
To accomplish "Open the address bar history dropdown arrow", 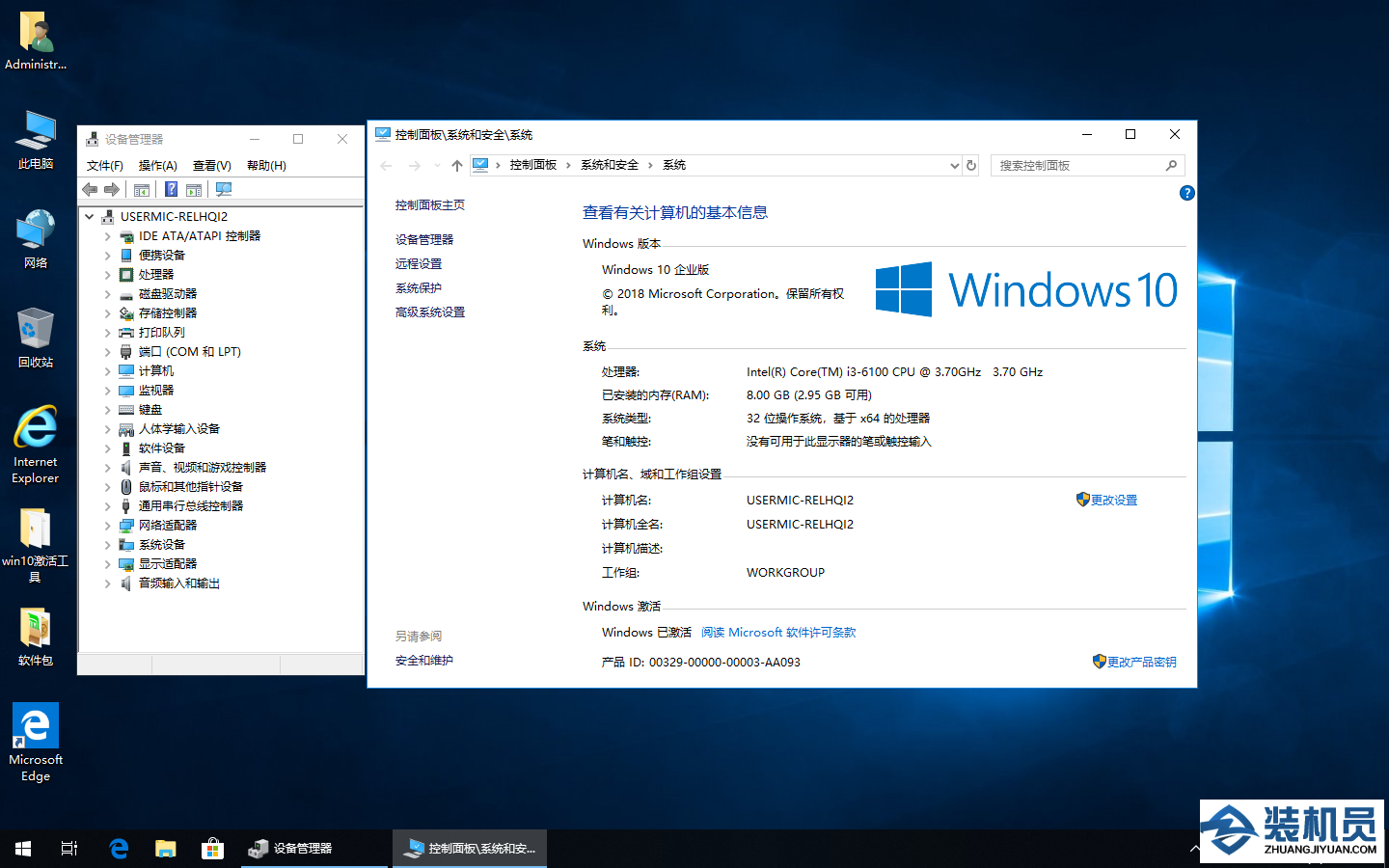I will click(954, 166).
